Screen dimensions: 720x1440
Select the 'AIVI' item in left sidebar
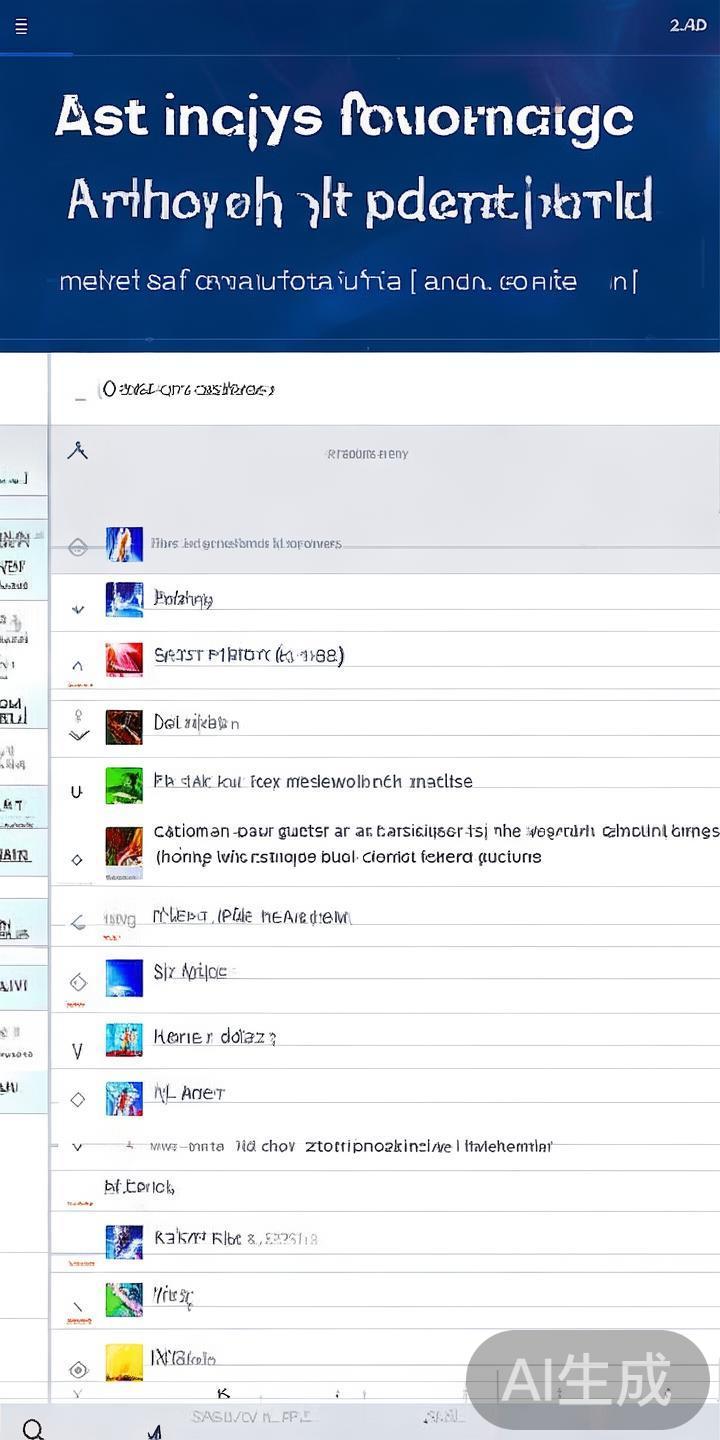pos(14,986)
